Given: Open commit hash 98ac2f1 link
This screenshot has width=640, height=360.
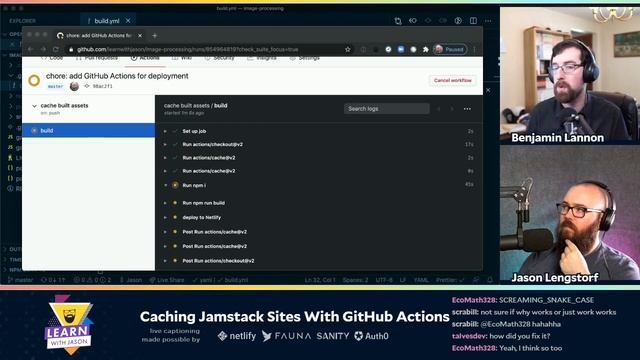Looking at the screenshot, I should pos(102,87).
